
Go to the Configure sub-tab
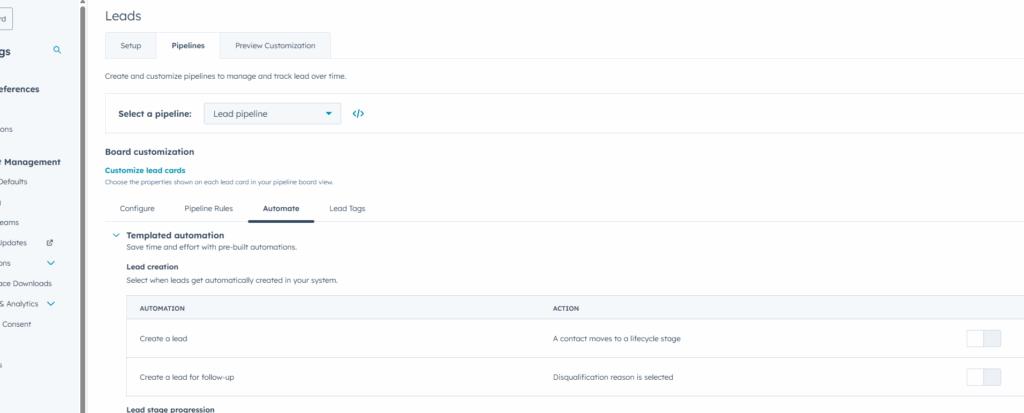click(x=137, y=208)
